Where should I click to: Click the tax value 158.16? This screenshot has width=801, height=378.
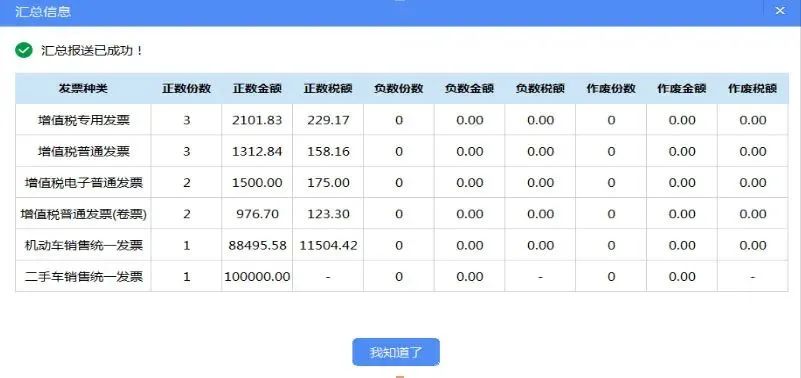pyautogui.click(x=328, y=152)
